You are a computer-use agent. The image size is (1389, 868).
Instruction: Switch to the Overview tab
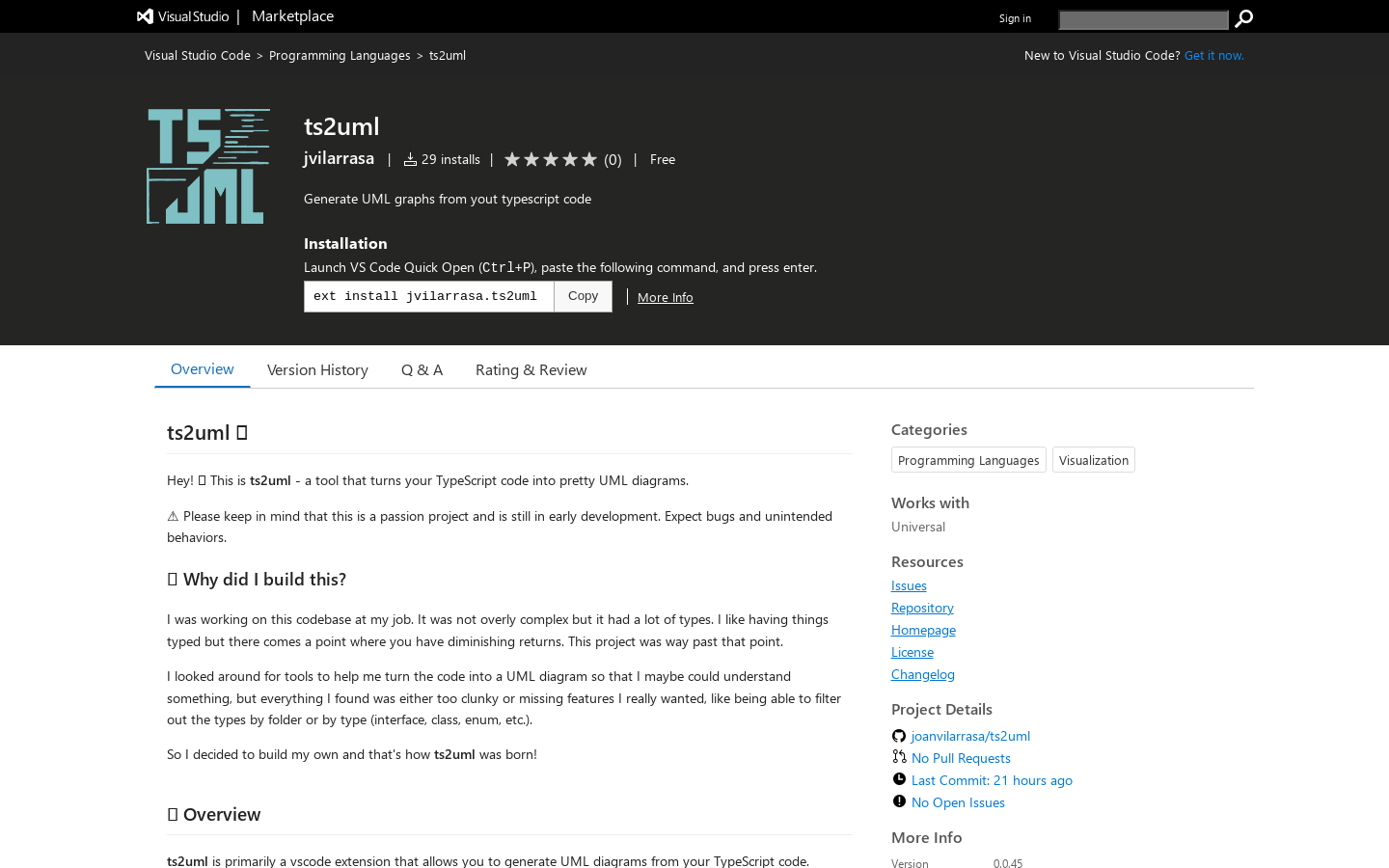203,369
